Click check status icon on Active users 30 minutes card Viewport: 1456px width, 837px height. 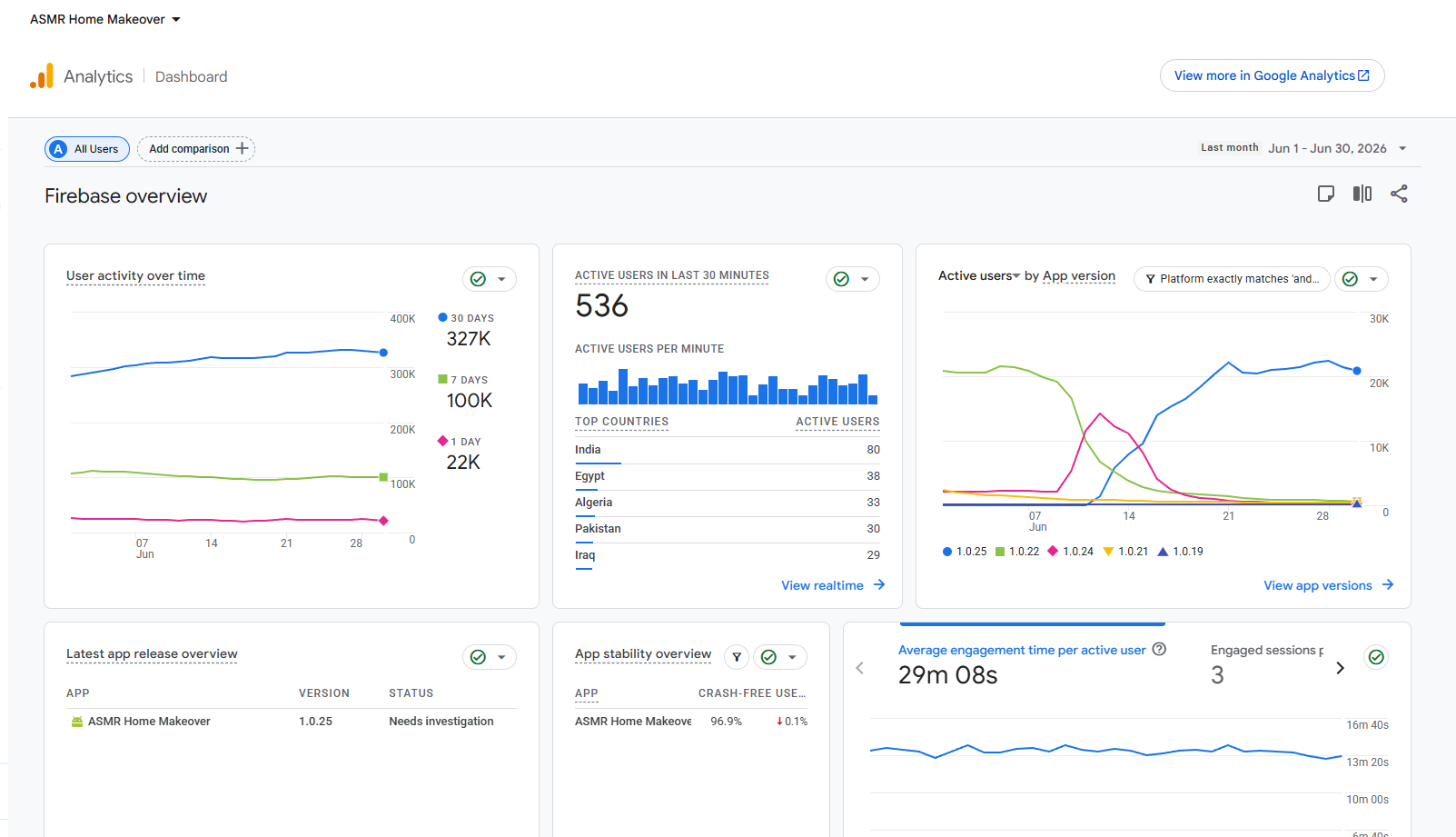(841, 279)
